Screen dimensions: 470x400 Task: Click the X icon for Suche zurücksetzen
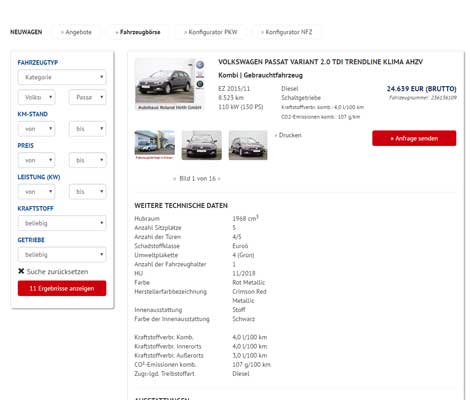tap(21, 271)
